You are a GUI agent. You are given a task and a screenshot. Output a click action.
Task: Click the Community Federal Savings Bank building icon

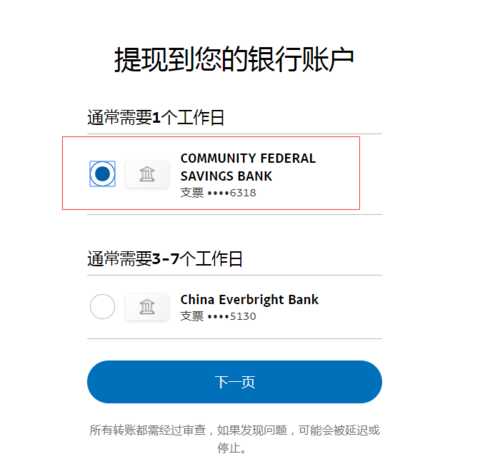point(147,174)
